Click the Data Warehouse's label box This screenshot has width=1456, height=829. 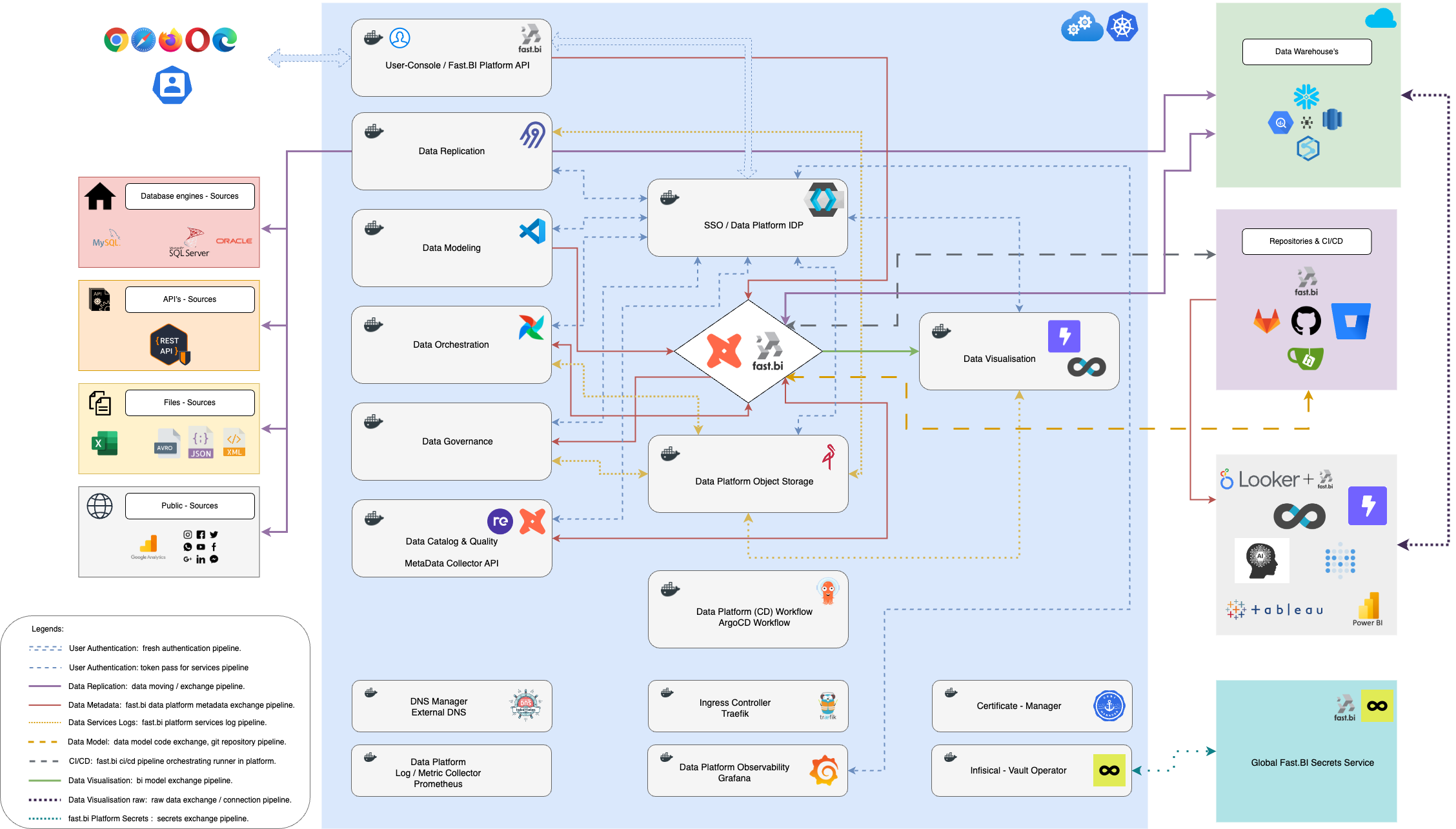click(x=1307, y=52)
